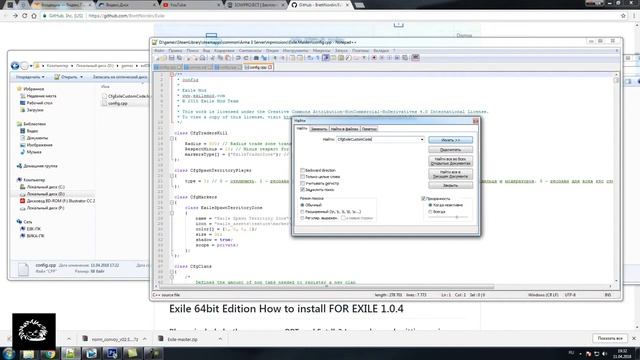Click Показать все in the downloads bar
This screenshot has width=640, height=360.
click(x=610, y=338)
